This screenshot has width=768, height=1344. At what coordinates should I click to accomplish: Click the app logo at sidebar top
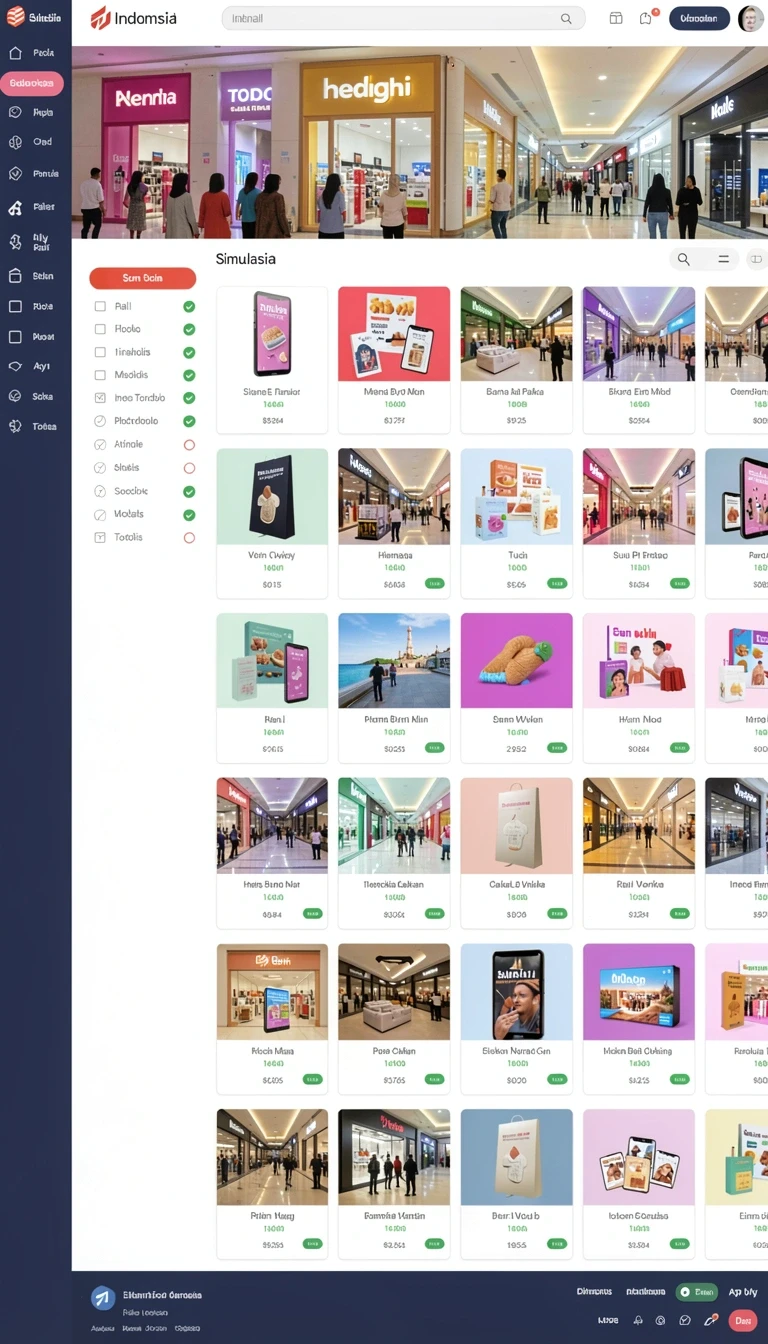pyautogui.click(x=15, y=17)
